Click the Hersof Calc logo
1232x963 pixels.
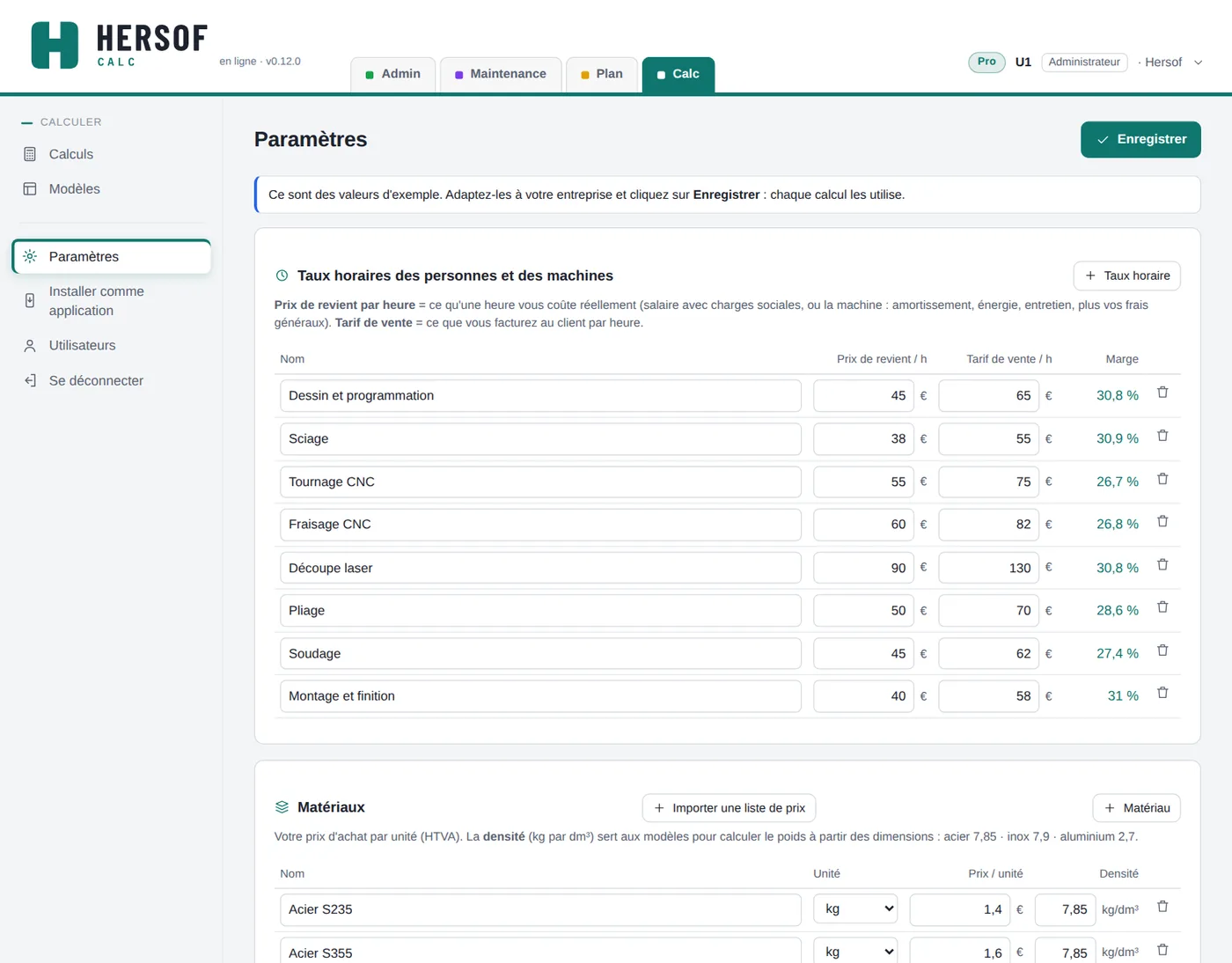tap(119, 45)
